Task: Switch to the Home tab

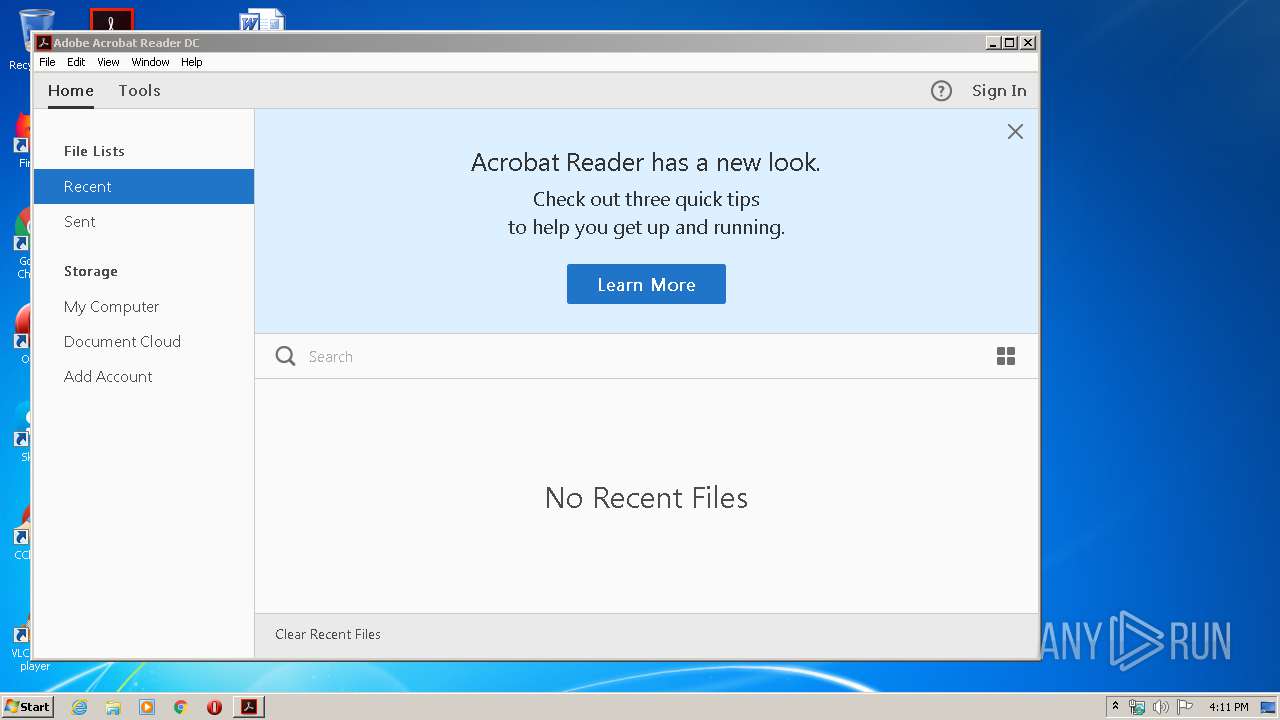Action: pos(71,90)
